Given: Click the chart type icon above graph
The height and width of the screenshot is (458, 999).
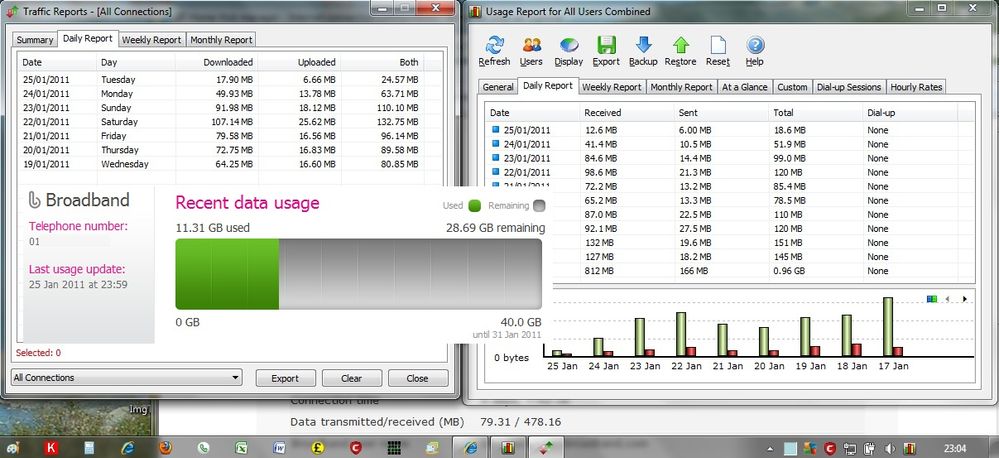Looking at the screenshot, I should click(932, 298).
